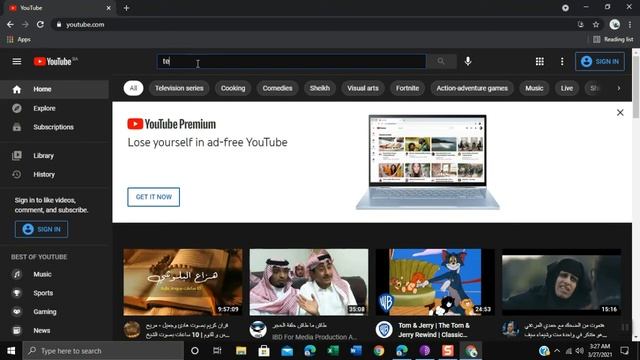
Task: Open File Explorer from taskbar
Action: click(x=241, y=351)
